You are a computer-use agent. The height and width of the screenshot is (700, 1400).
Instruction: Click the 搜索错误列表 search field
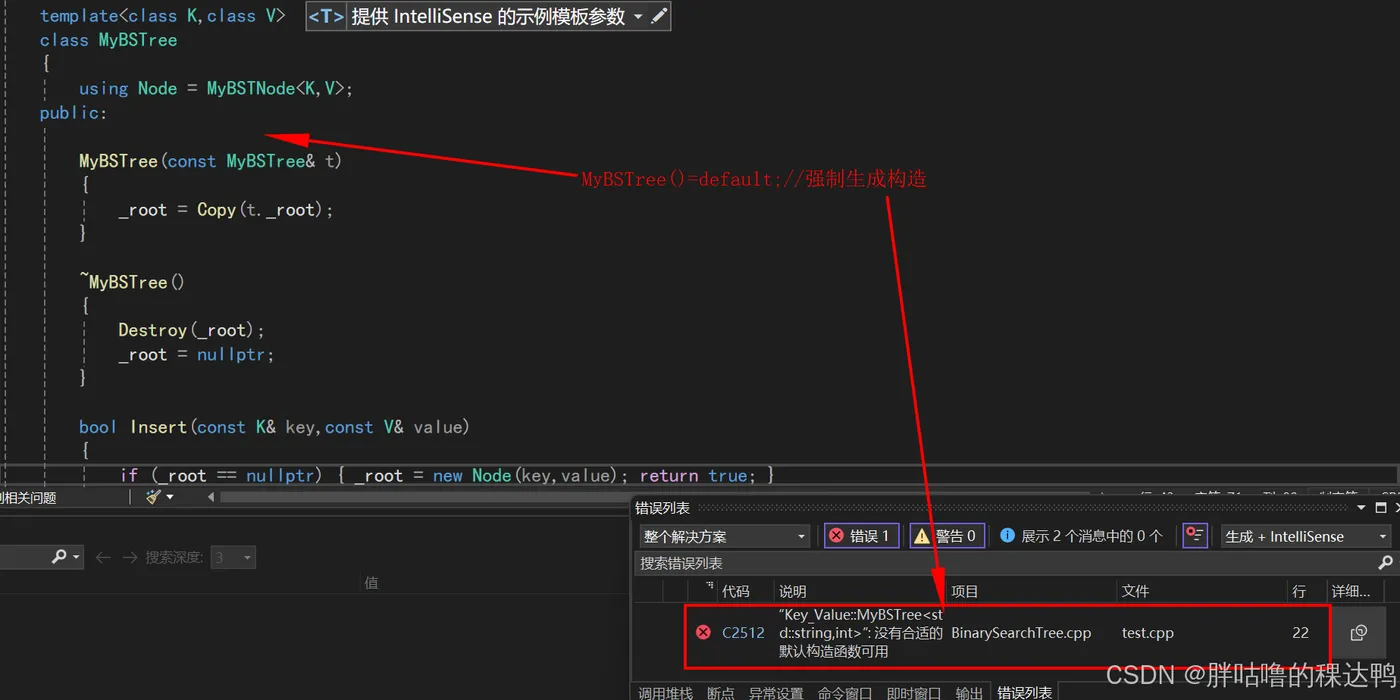[1005, 563]
